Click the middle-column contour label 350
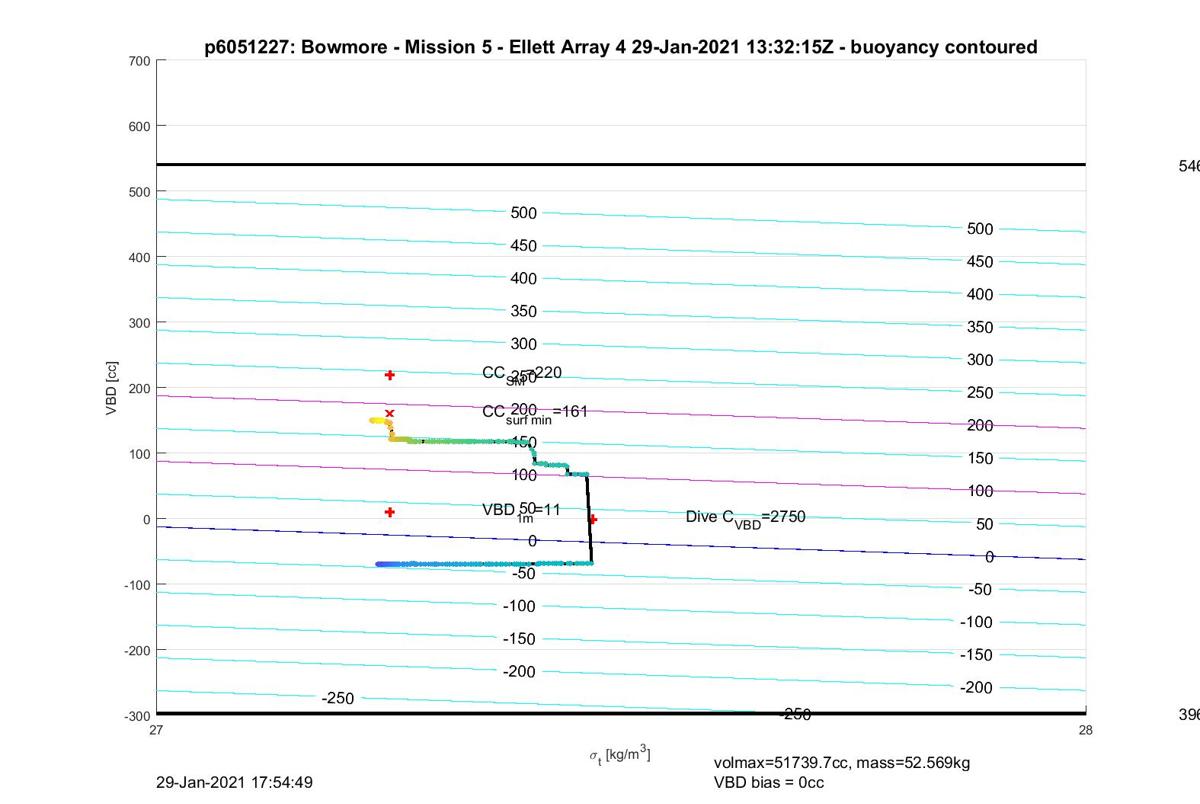Viewport: 1200px width, 804px height. (524, 311)
